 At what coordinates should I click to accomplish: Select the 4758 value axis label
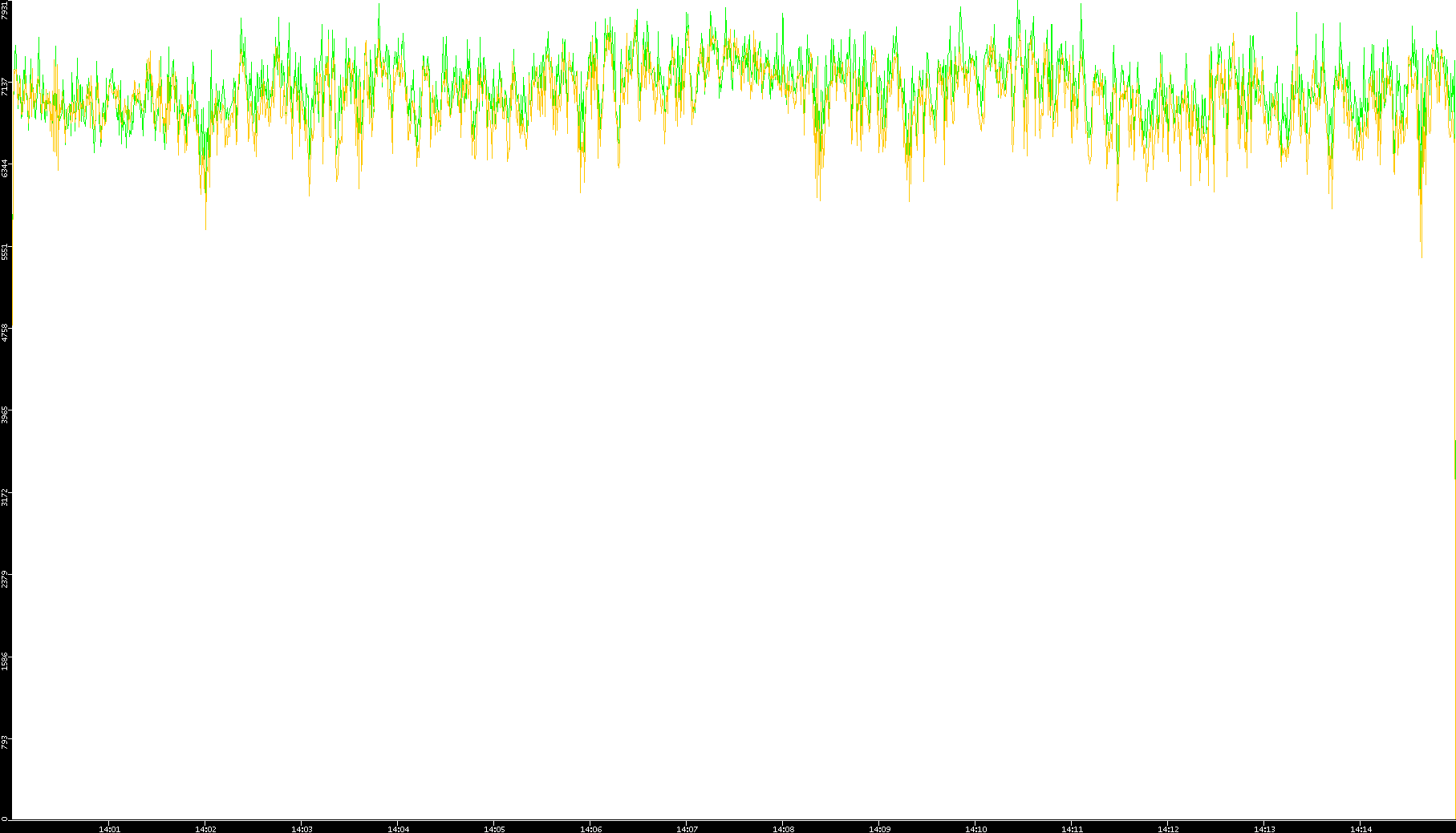6,332
